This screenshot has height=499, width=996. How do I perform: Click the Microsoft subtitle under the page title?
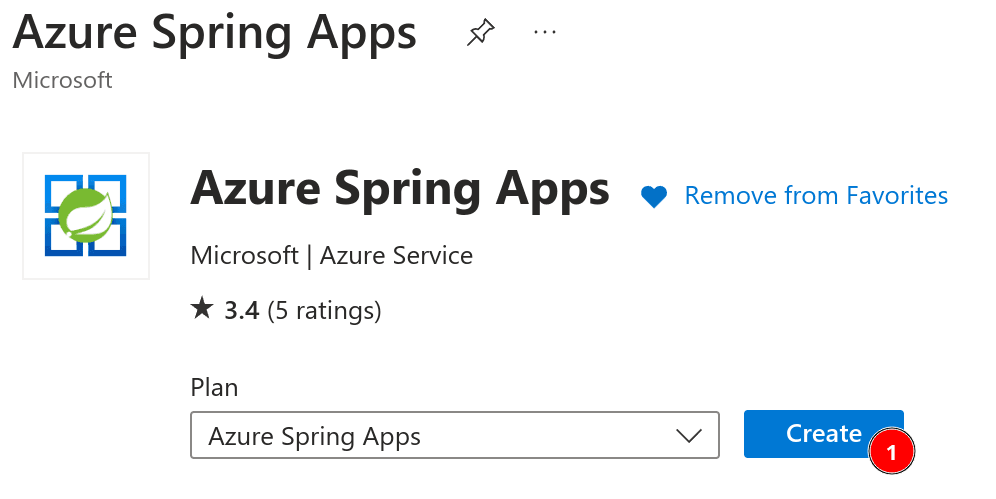point(62,80)
